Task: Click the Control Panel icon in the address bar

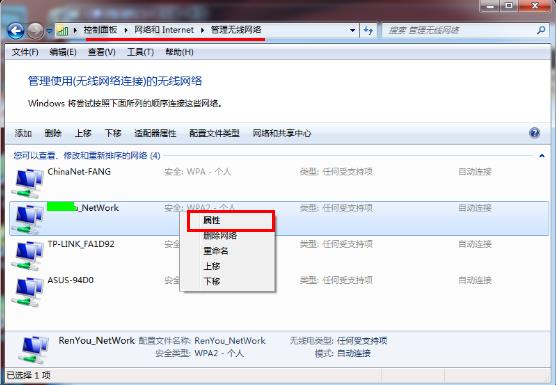Action: (x=63, y=30)
